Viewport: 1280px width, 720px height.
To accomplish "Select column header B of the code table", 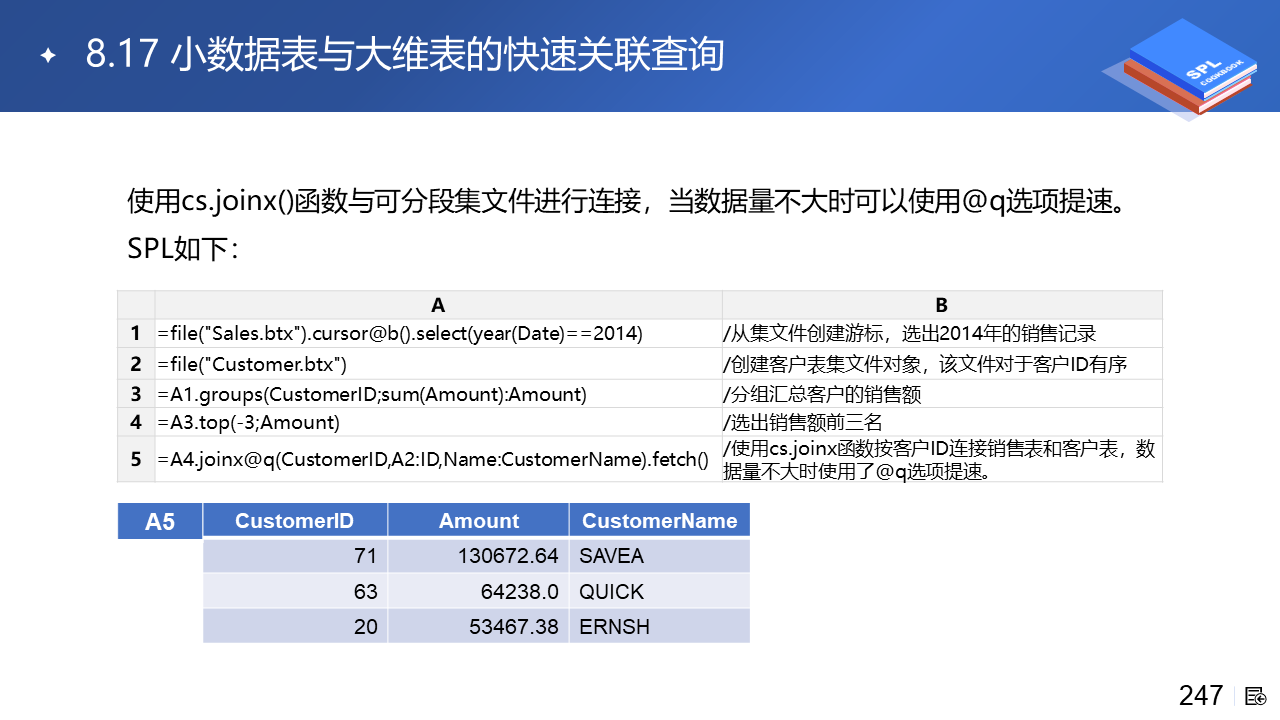I will (x=942, y=305).
